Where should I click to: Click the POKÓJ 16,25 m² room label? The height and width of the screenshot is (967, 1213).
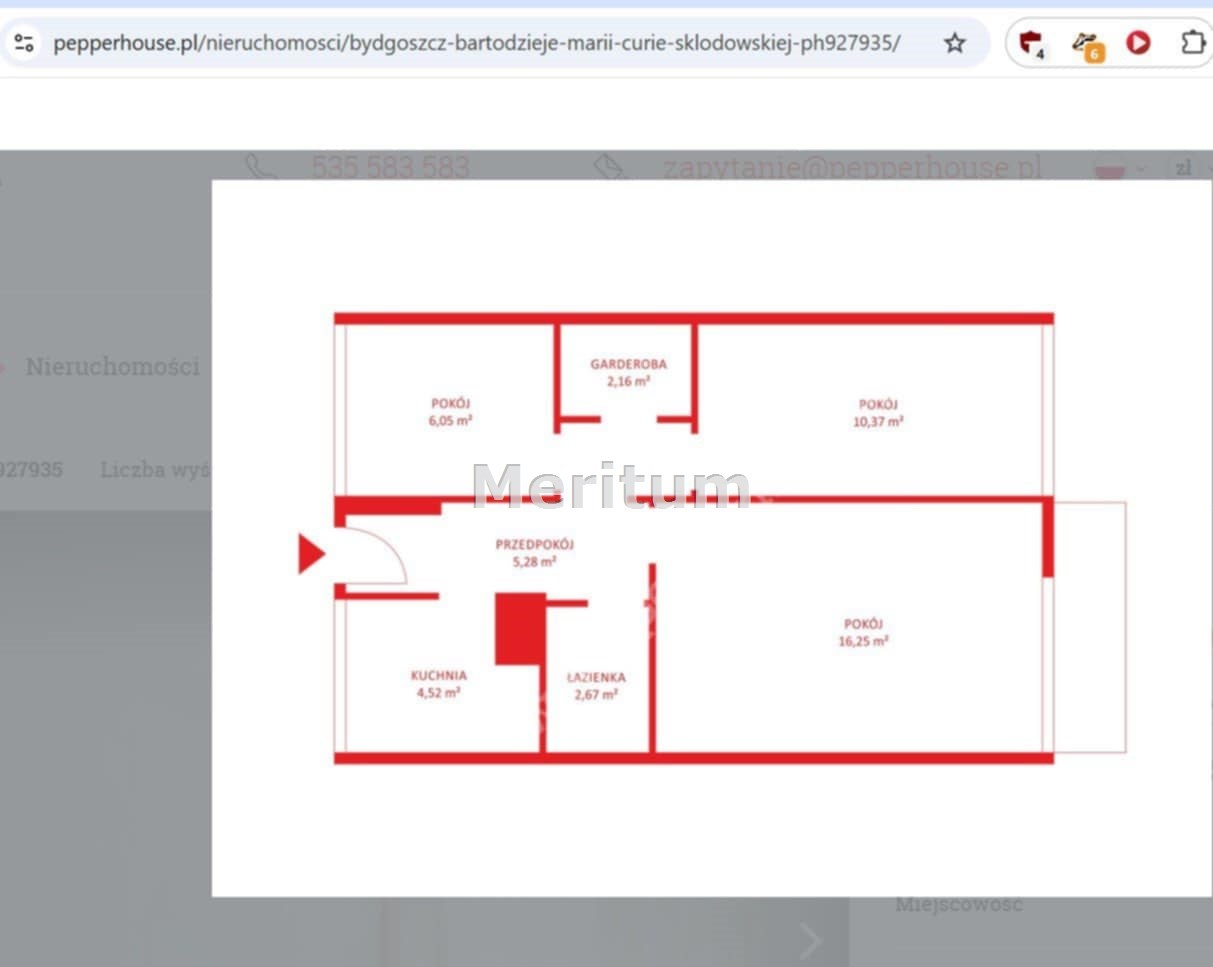(x=863, y=633)
